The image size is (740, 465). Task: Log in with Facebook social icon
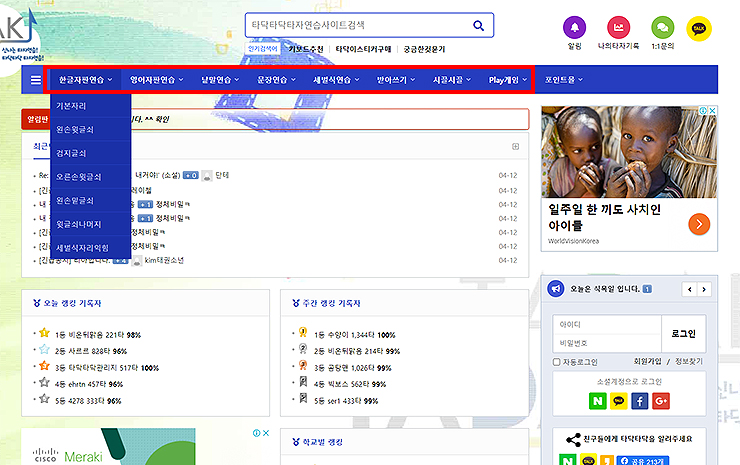tap(639, 401)
